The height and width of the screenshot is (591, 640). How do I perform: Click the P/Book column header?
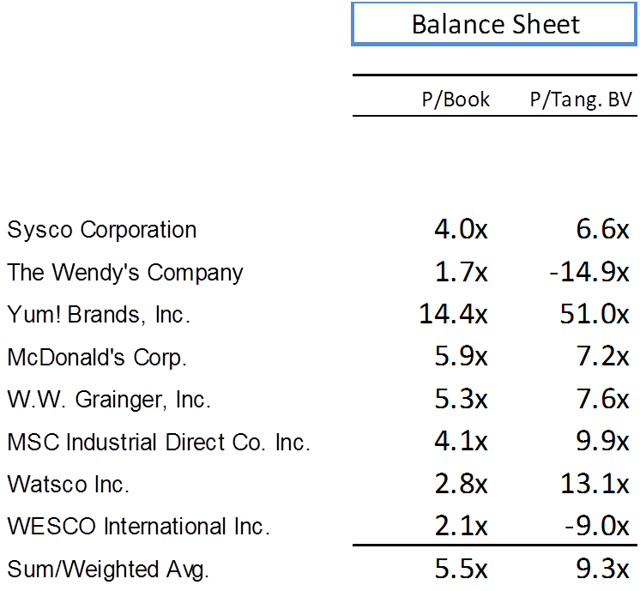(456, 100)
